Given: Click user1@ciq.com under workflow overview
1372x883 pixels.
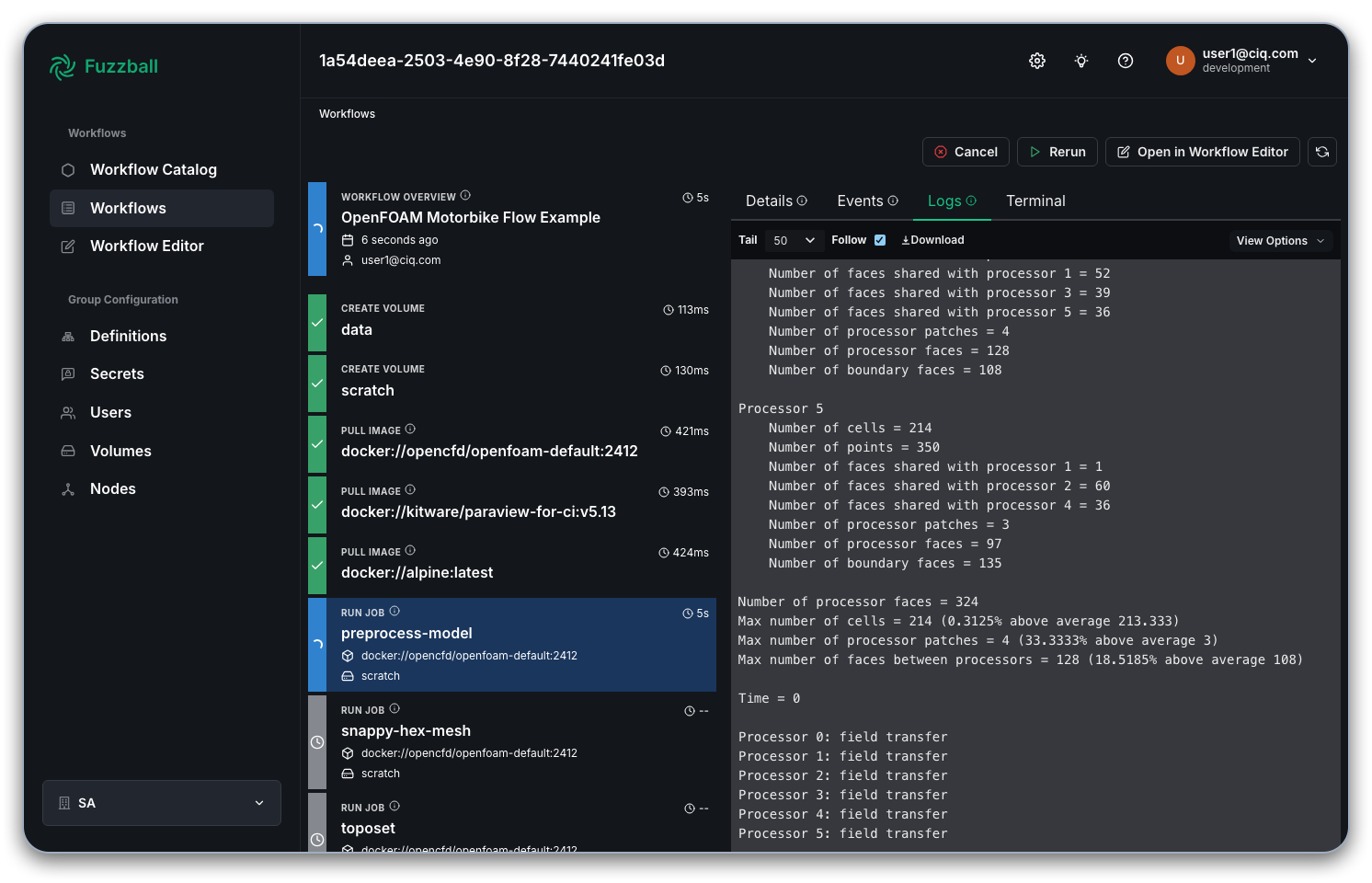Looking at the screenshot, I should click(401, 260).
